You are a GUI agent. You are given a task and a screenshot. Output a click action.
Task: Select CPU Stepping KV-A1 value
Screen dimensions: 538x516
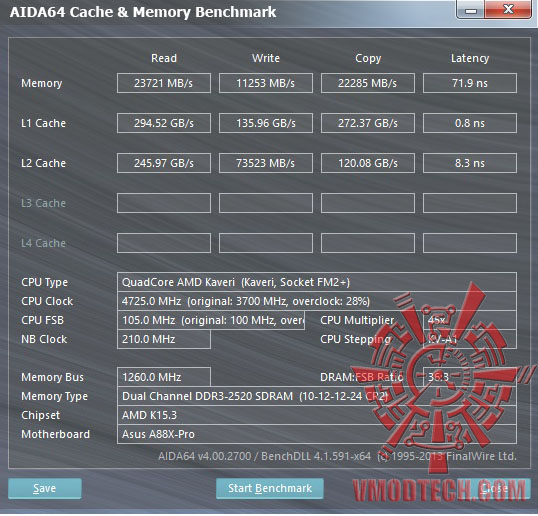470,339
